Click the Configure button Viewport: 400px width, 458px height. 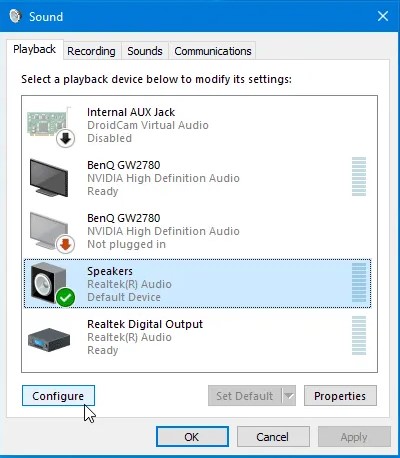58,396
